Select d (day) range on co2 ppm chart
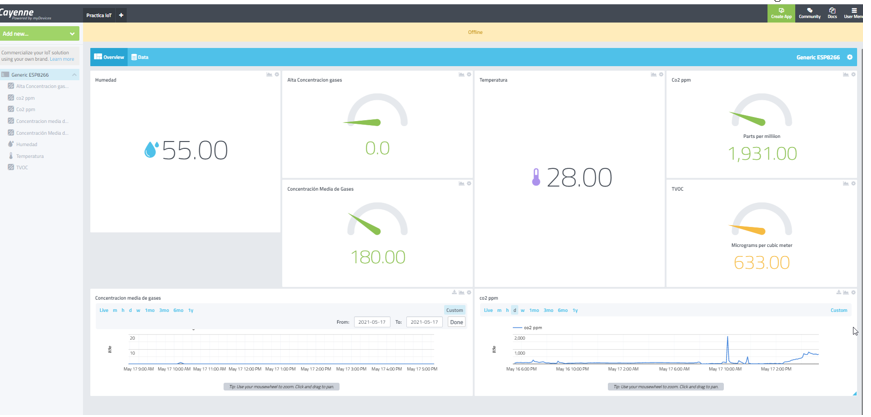 point(515,310)
